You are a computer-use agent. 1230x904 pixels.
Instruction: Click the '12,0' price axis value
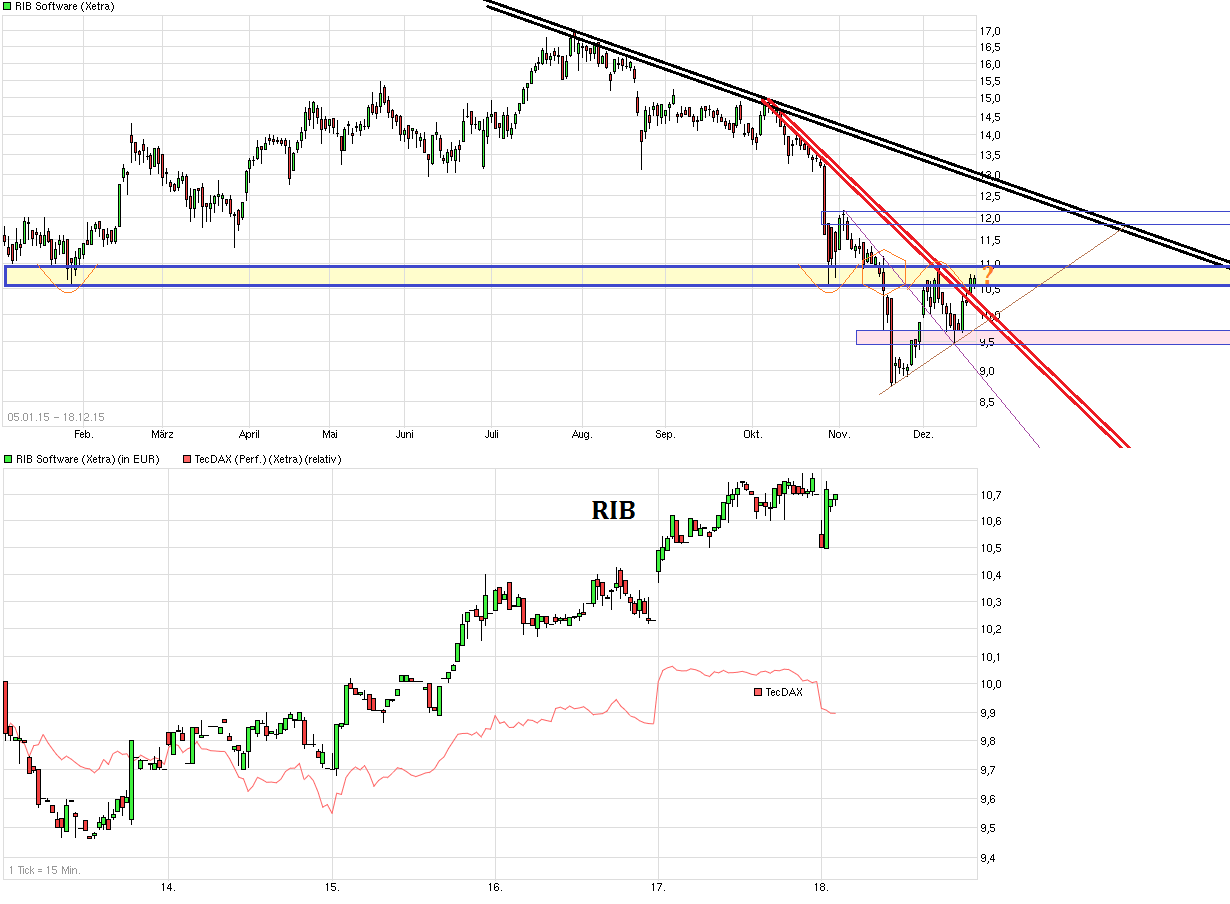pos(990,218)
